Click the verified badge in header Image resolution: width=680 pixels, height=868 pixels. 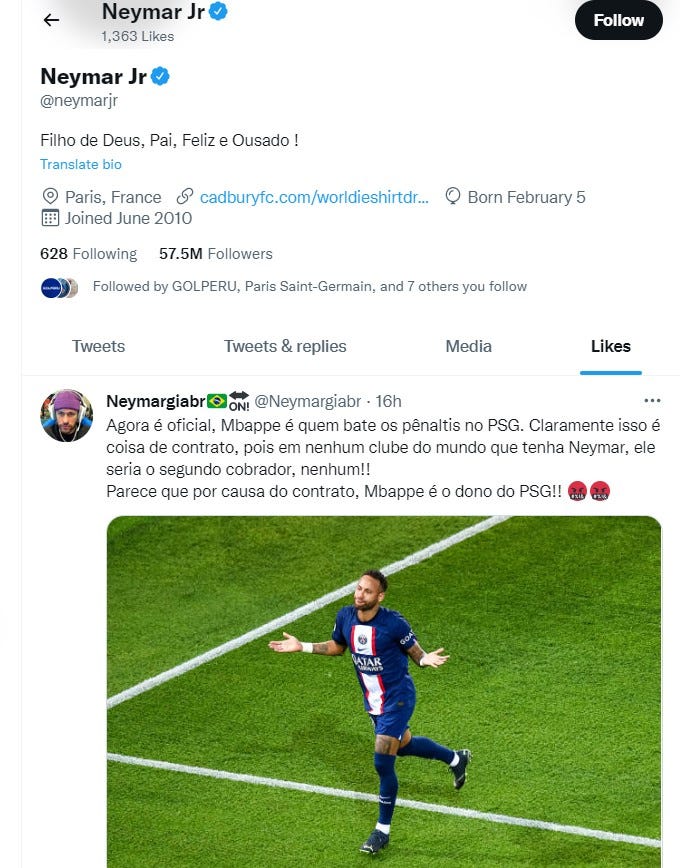(x=218, y=12)
